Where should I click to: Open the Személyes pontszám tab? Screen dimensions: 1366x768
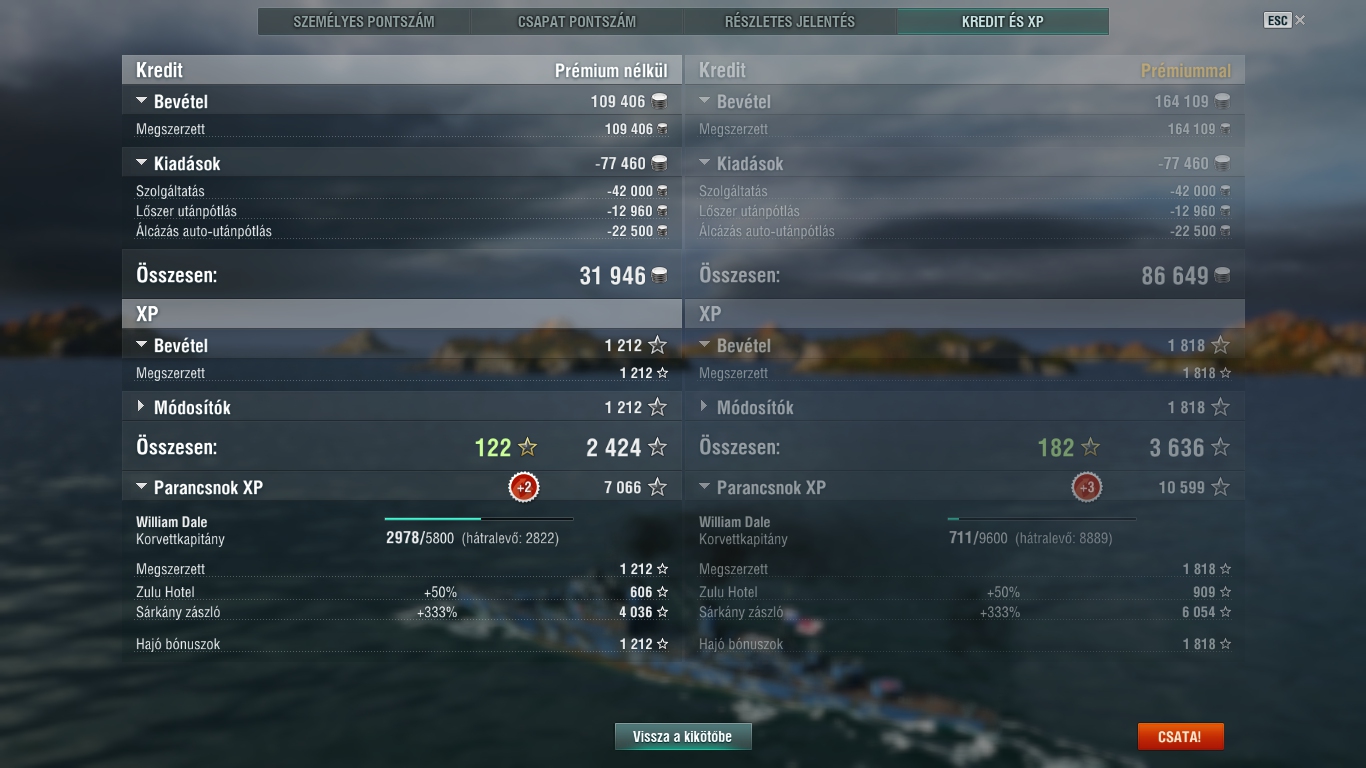pyautogui.click(x=364, y=21)
